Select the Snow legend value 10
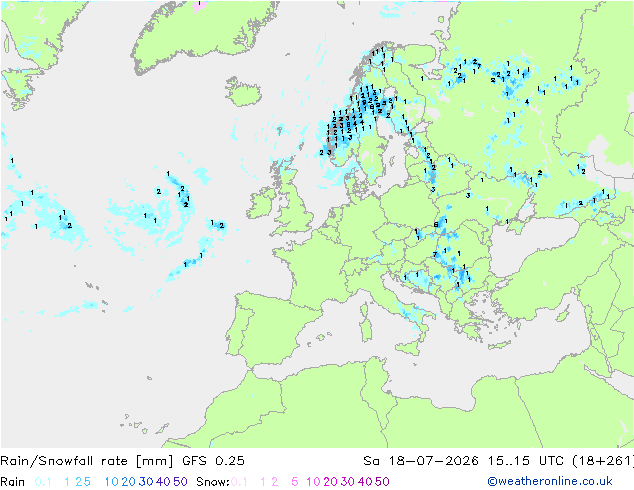 (x=313, y=482)
